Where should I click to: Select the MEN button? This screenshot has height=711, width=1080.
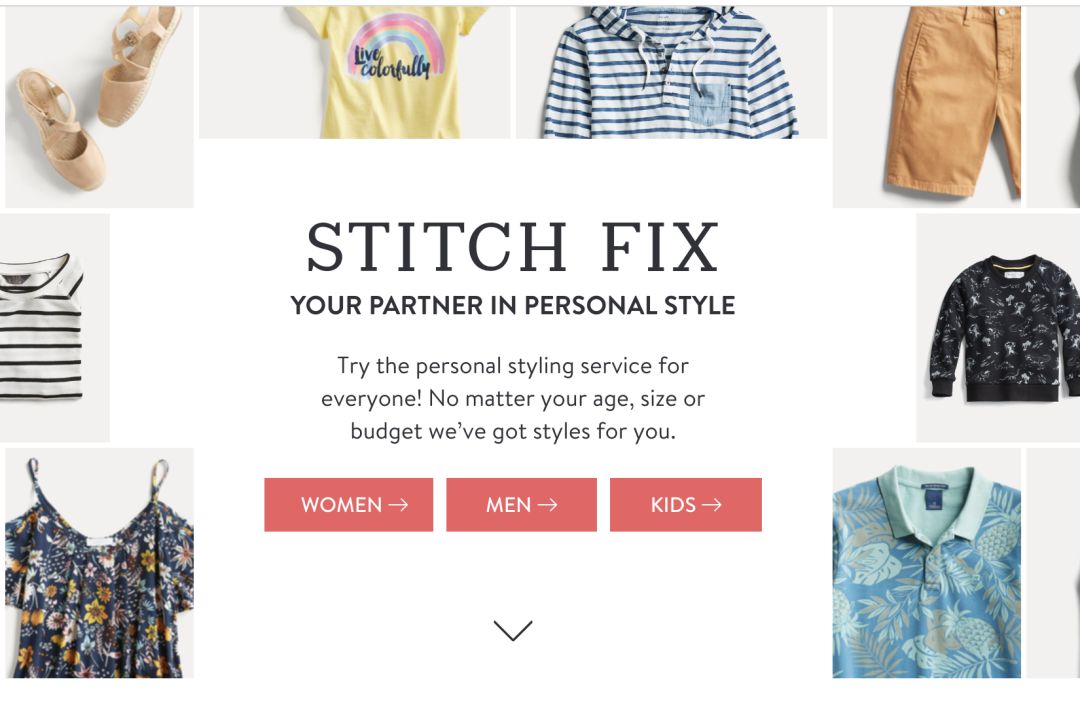coord(521,504)
